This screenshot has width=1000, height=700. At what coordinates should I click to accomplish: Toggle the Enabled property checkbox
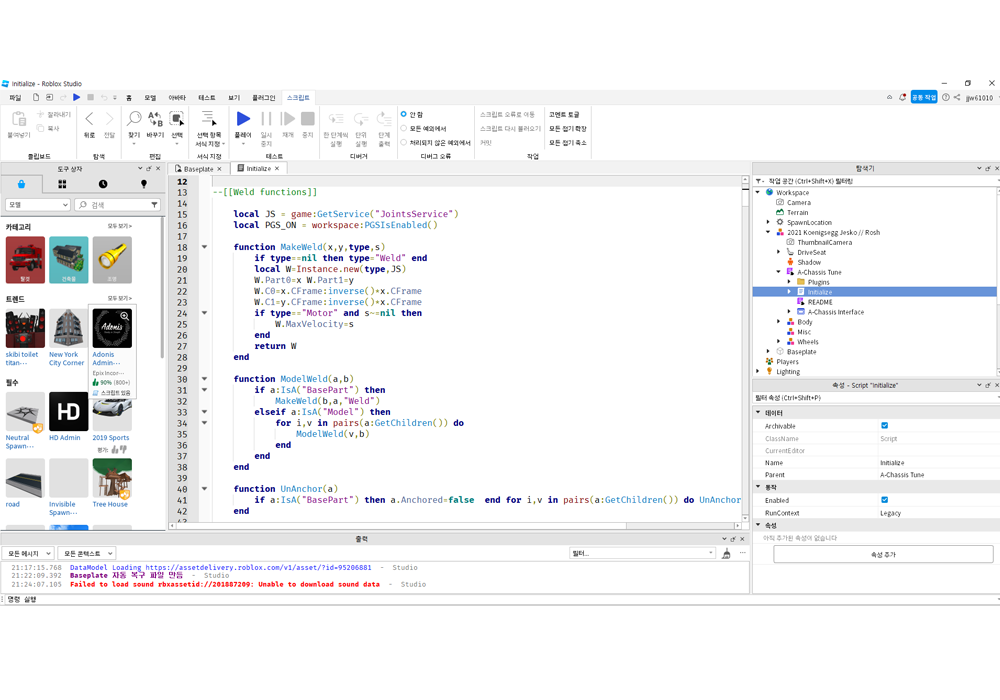click(885, 500)
